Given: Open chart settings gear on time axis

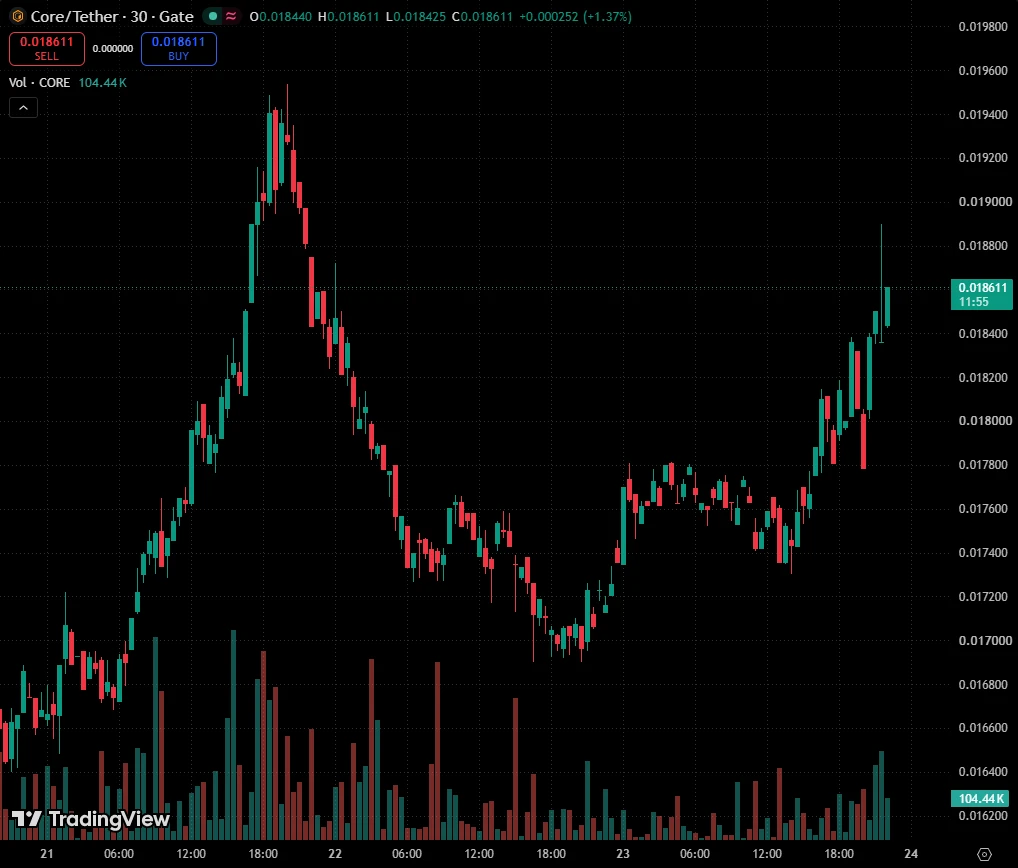Looking at the screenshot, I should 984,854.
